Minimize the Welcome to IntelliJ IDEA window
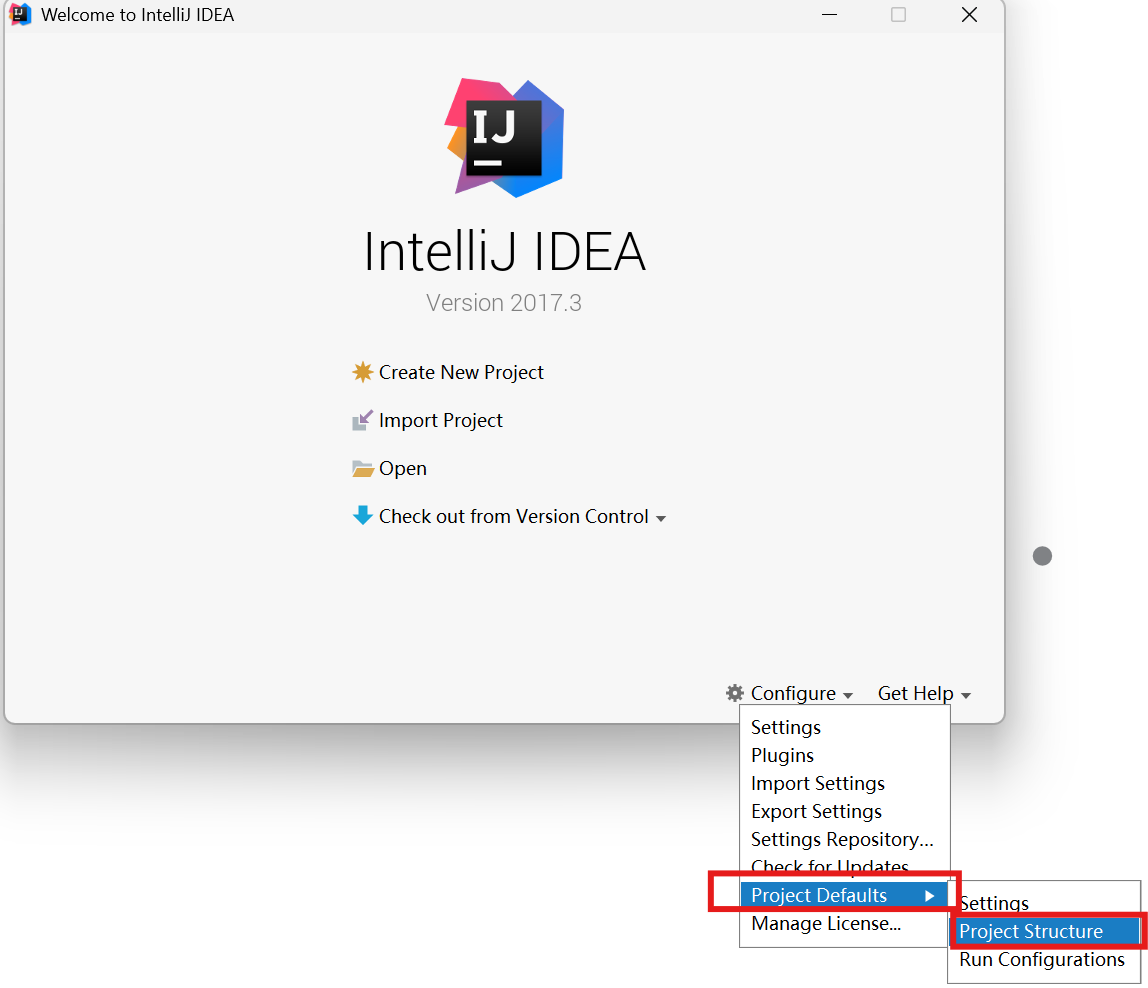The width and height of the screenshot is (1148, 988). coord(830,15)
